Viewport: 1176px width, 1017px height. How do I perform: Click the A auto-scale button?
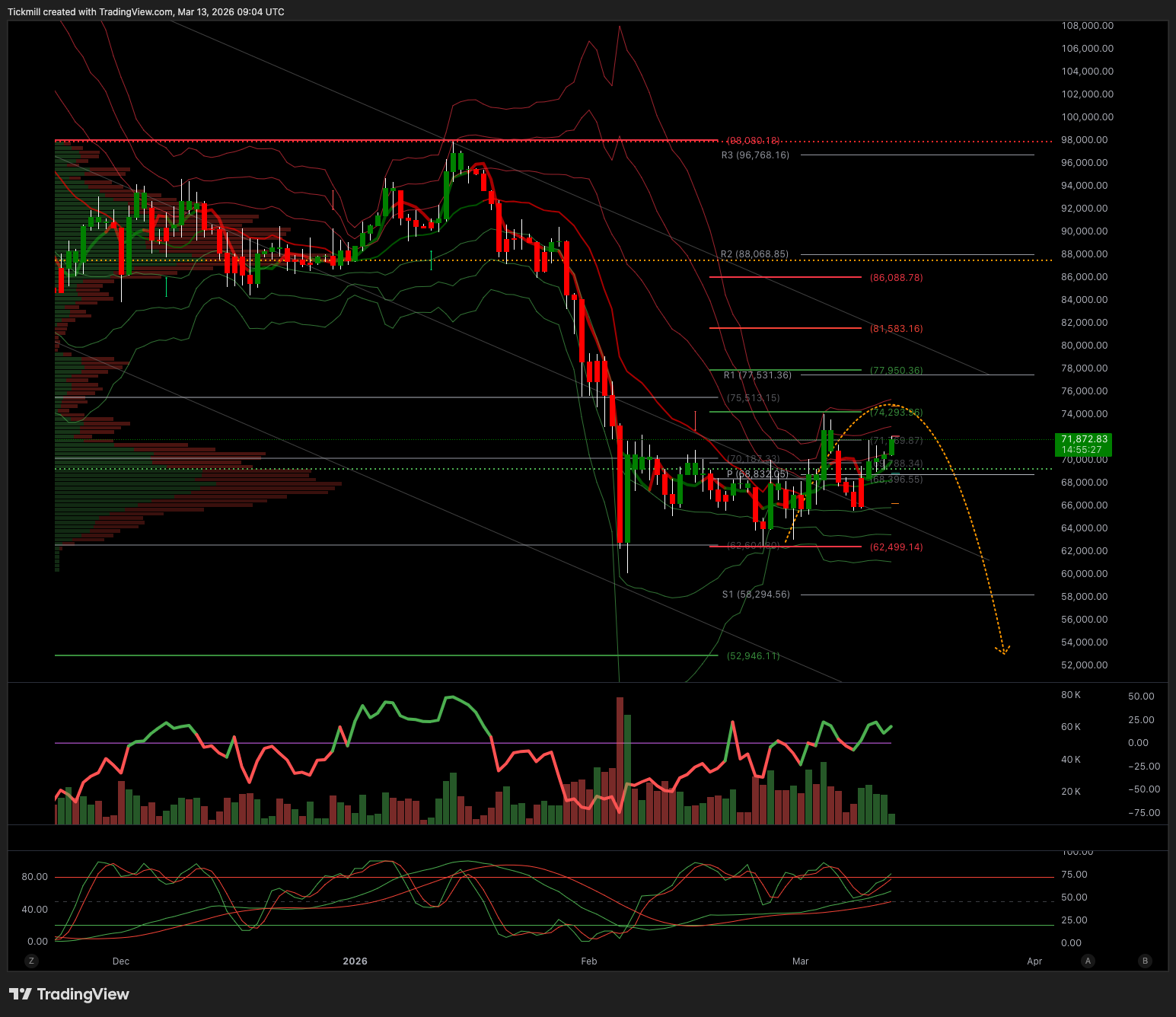(x=1088, y=961)
